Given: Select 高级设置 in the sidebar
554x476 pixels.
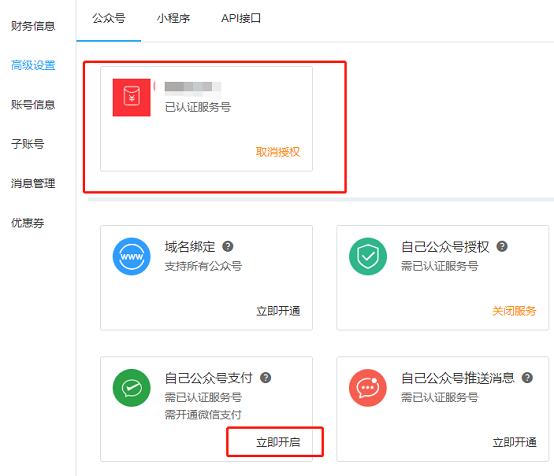Looking at the screenshot, I should pos(33,65).
